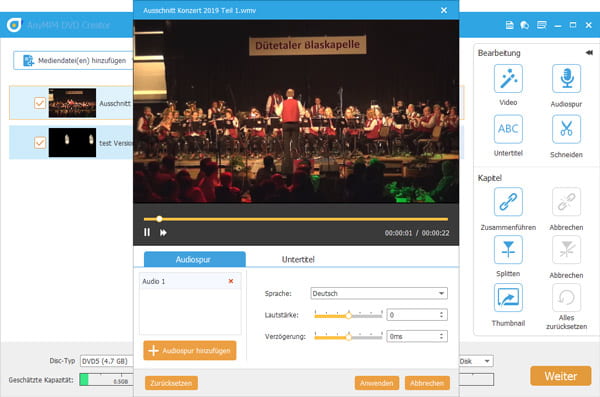The width and height of the screenshot is (600, 397).
Task: Toggle checkbox for test Version item
Action: click(40, 143)
